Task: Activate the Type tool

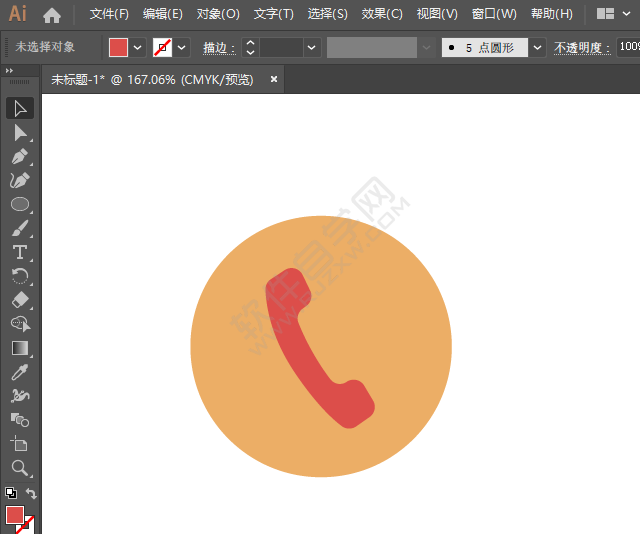Action: click(x=20, y=252)
